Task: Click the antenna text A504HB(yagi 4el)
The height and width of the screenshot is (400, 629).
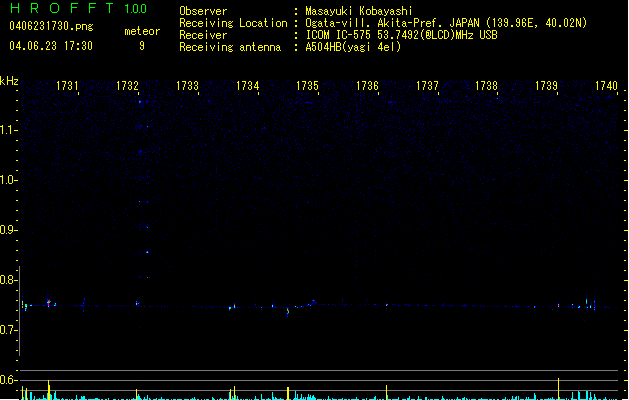Action: (353, 47)
